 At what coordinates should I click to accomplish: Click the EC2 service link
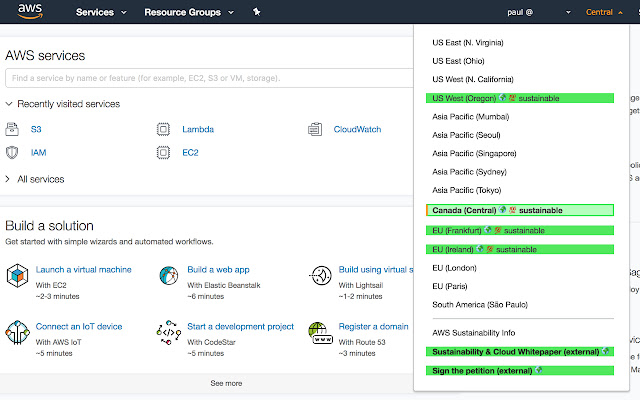(190, 153)
